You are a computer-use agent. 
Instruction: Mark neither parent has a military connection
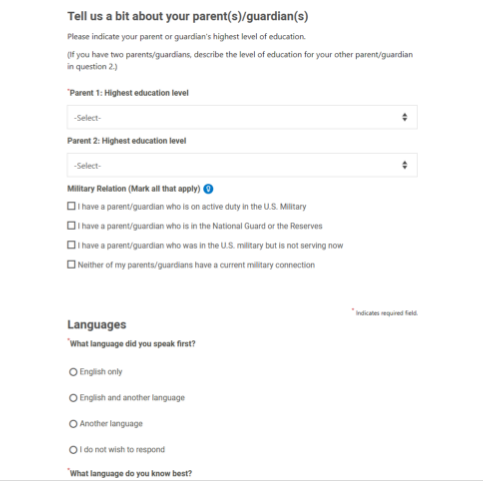71,265
